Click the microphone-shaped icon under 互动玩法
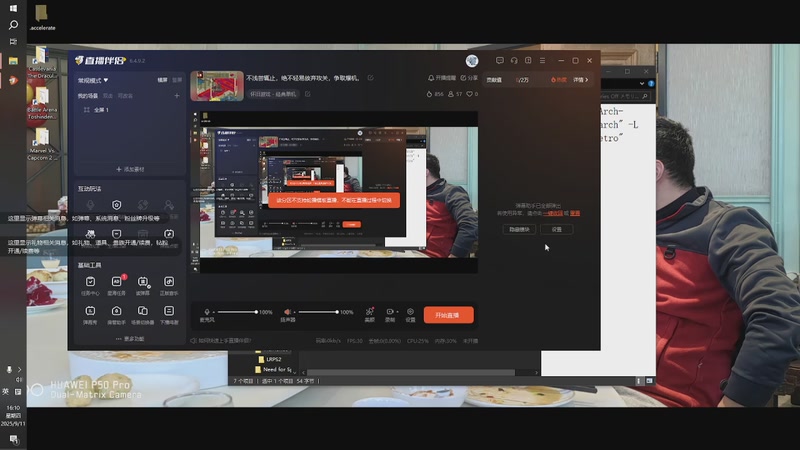The image size is (800, 450). (x=90, y=205)
